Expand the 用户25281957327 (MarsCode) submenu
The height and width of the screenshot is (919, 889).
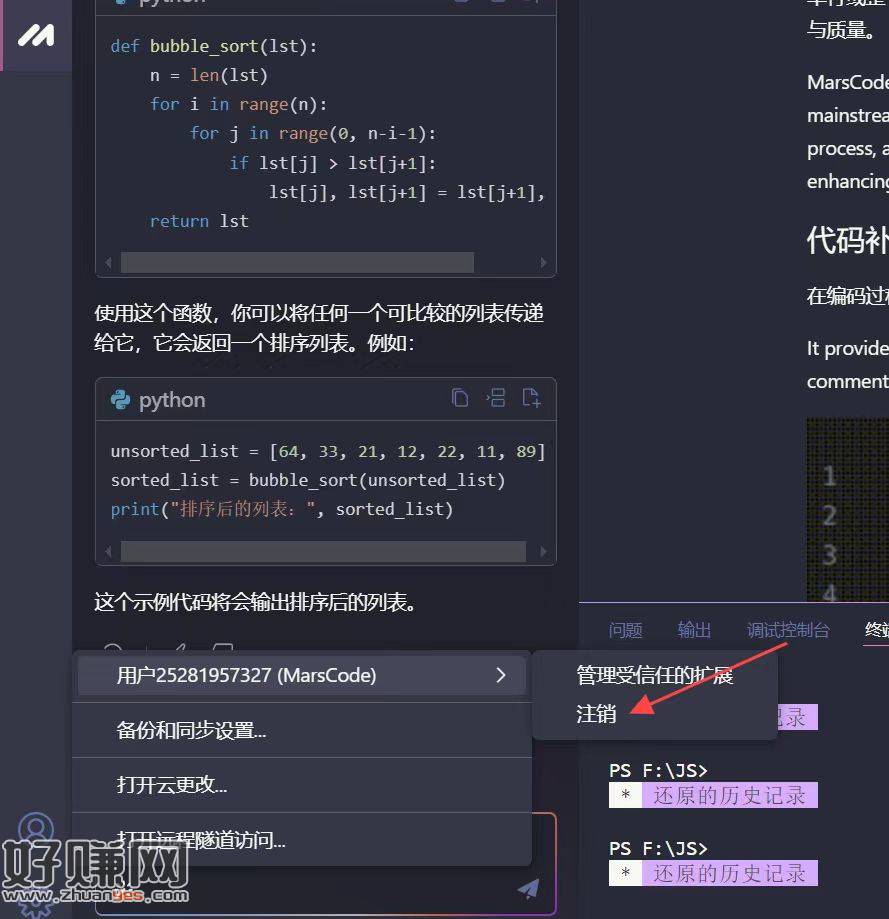[x=301, y=675]
